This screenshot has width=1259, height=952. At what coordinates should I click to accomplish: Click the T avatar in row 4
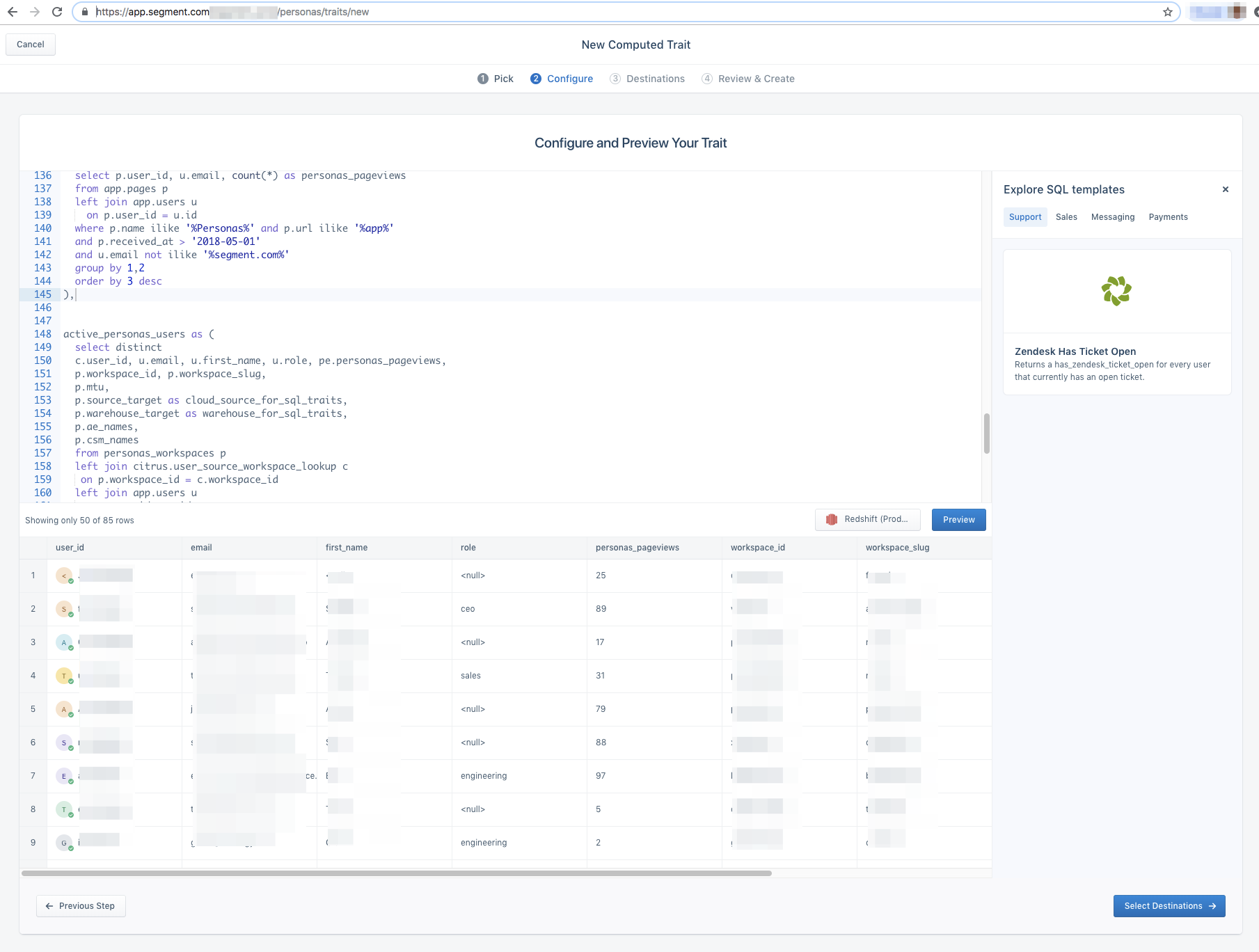pyautogui.click(x=64, y=676)
